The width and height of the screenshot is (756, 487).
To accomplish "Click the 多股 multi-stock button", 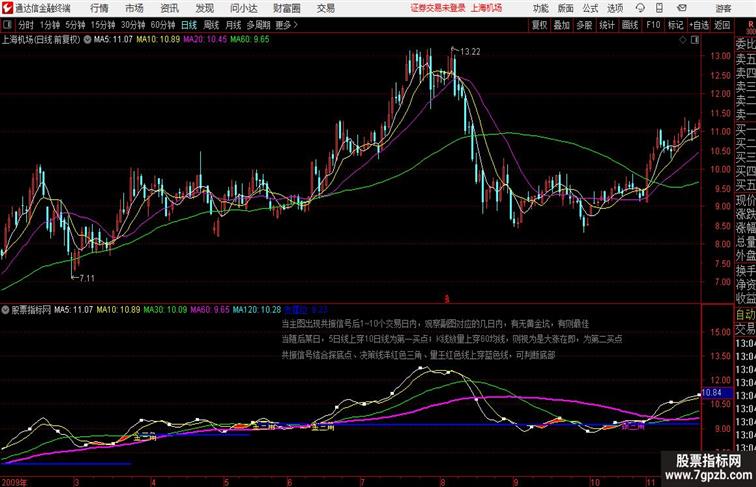I will tap(584, 25).
